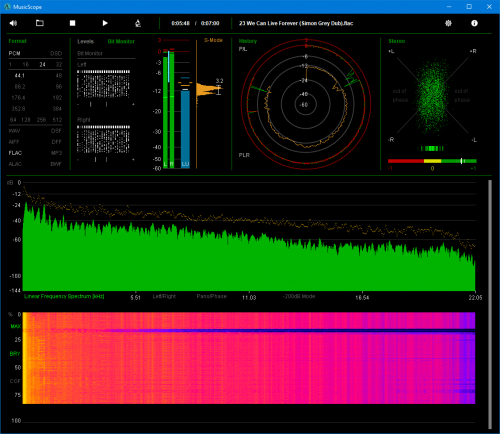Click the vertical scrollbar on the right
Image resolution: width=500 pixels, height=434 pixels.
pyautogui.click(x=490, y=304)
